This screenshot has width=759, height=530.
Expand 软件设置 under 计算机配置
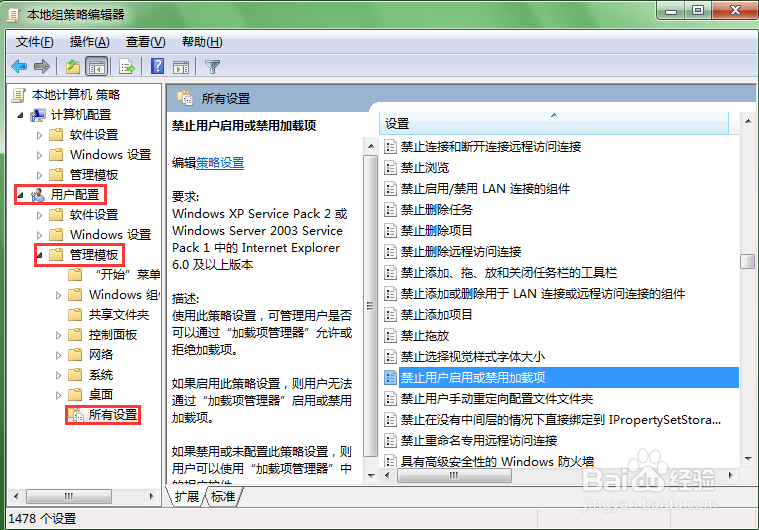point(40,135)
